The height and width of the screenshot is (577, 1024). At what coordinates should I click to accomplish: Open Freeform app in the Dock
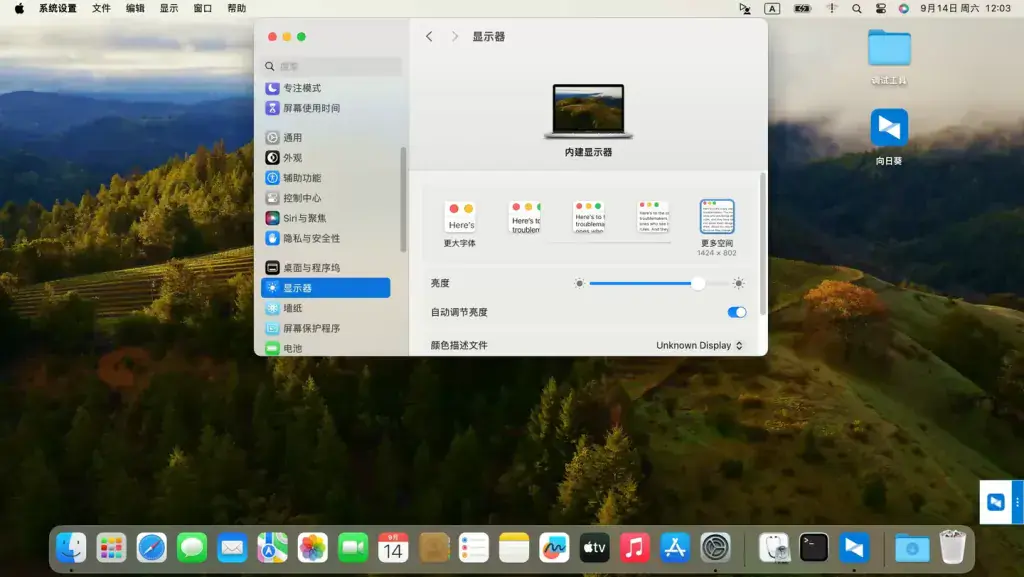[x=554, y=548]
